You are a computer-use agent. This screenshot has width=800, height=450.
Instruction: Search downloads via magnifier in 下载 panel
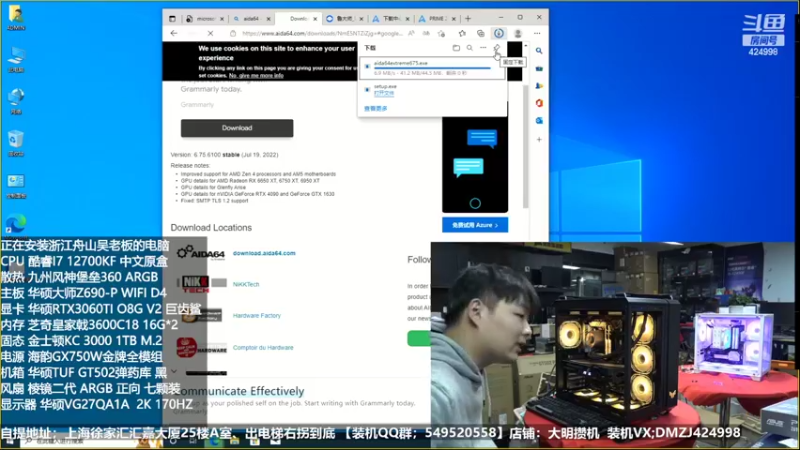tap(469, 47)
